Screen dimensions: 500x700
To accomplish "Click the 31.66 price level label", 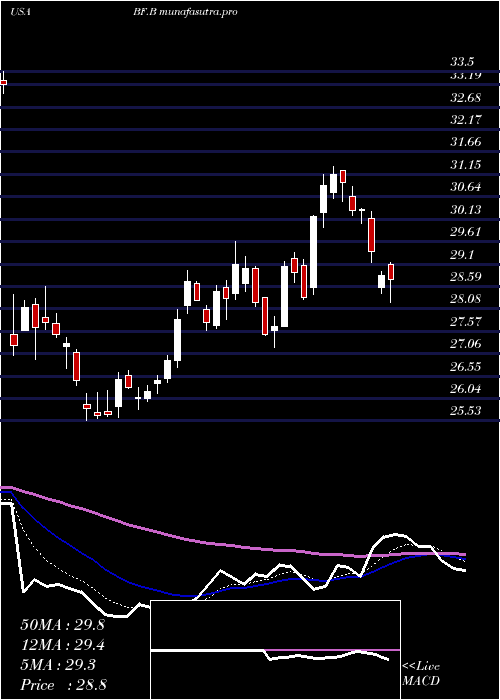I will [x=466, y=142].
